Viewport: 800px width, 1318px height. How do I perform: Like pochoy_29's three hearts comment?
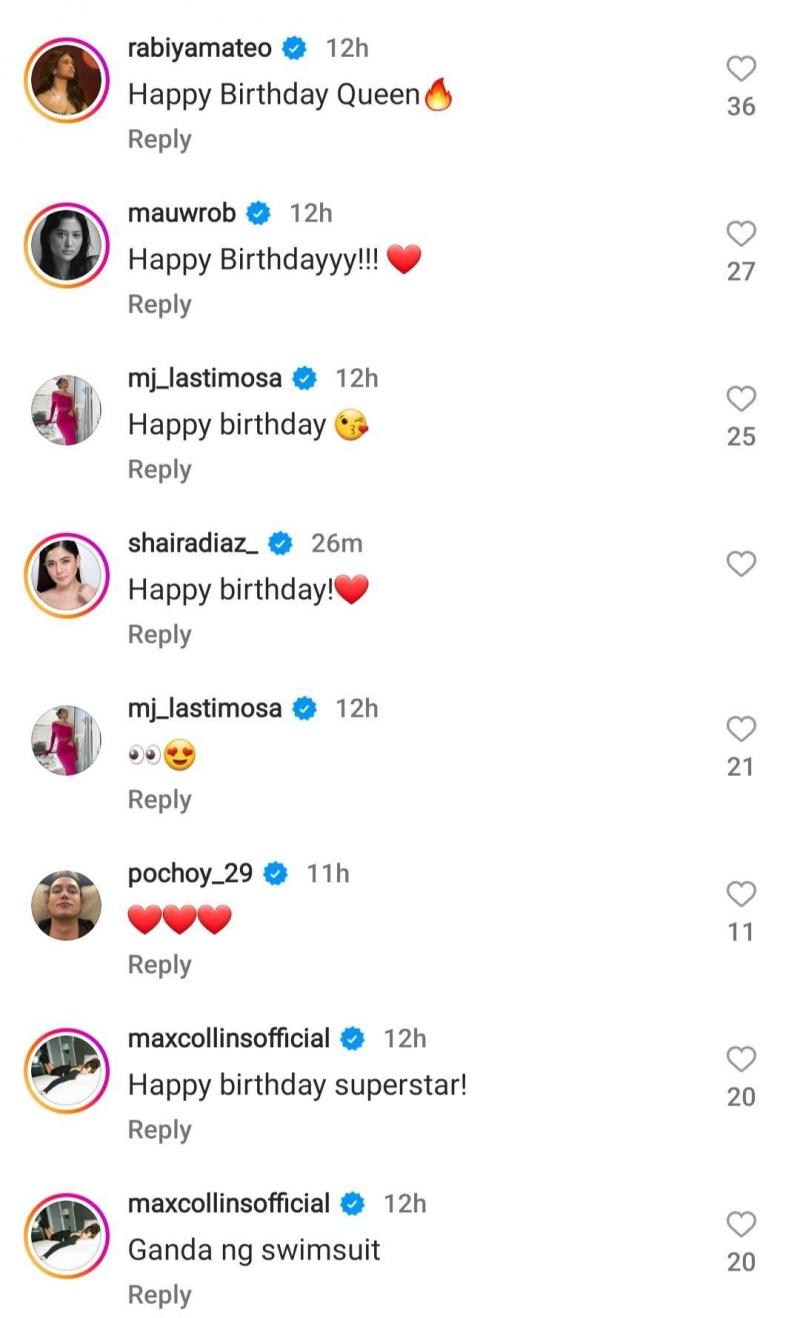click(x=740, y=894)
